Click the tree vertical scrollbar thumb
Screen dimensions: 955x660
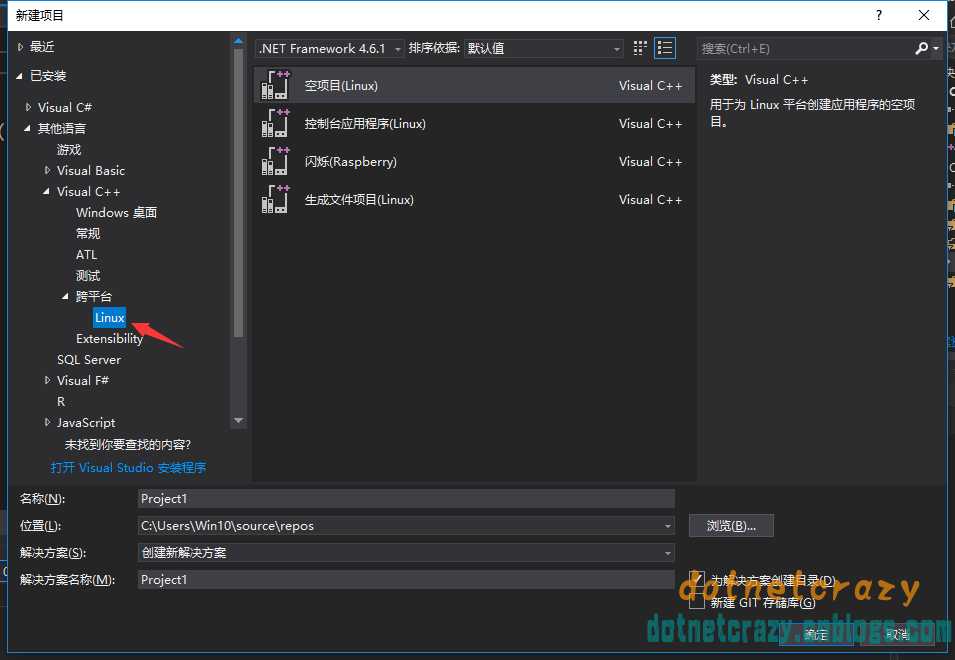coord(239,192)
